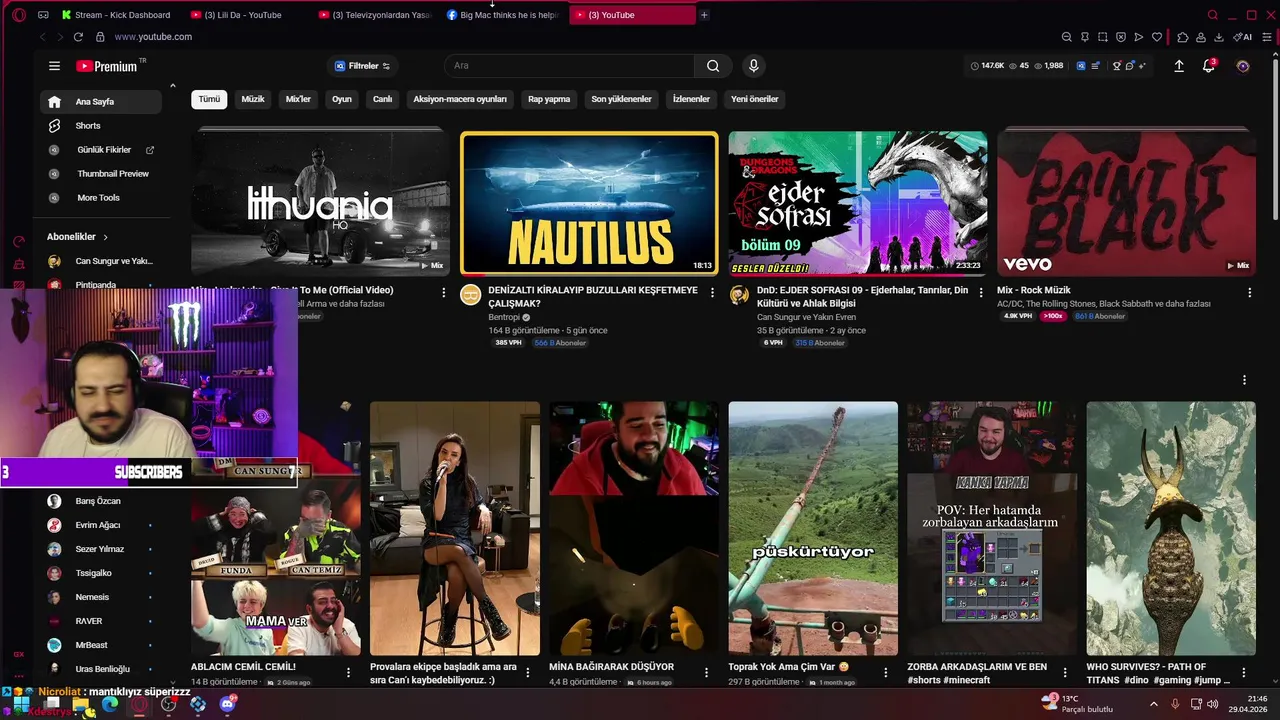Select the Müzik filter chip
Screen dimensions: 1280x720
tap(253, 99)
